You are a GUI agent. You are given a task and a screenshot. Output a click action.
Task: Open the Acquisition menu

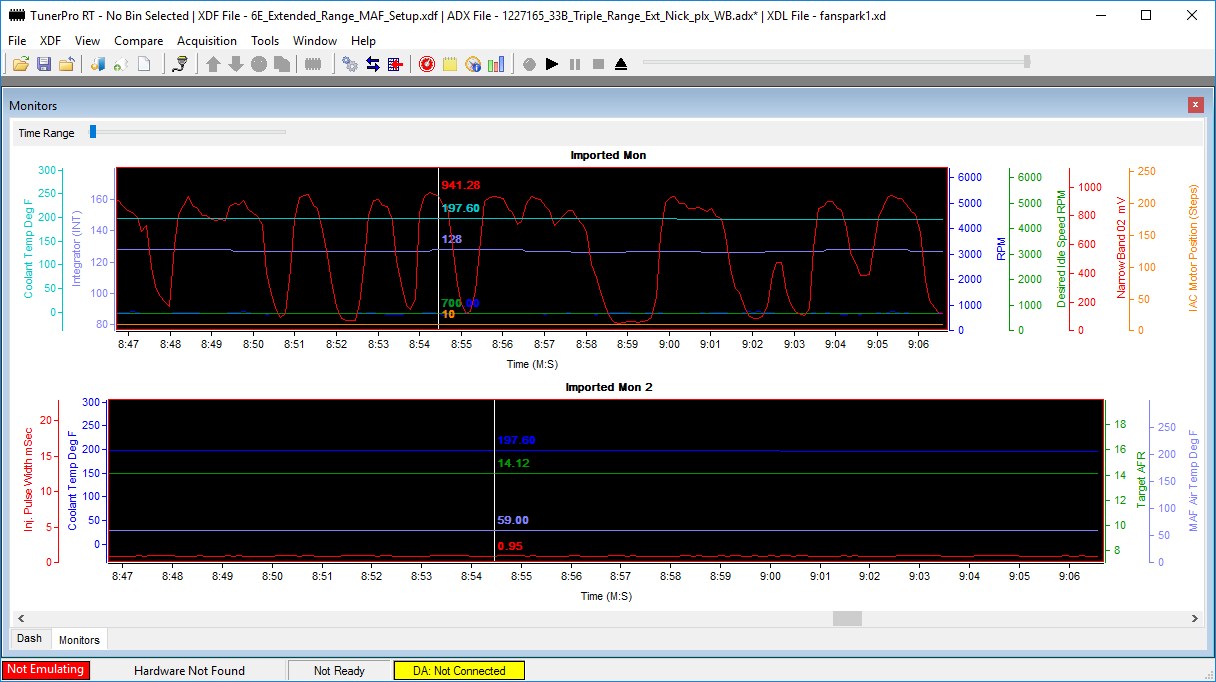[x=207, y=41]
